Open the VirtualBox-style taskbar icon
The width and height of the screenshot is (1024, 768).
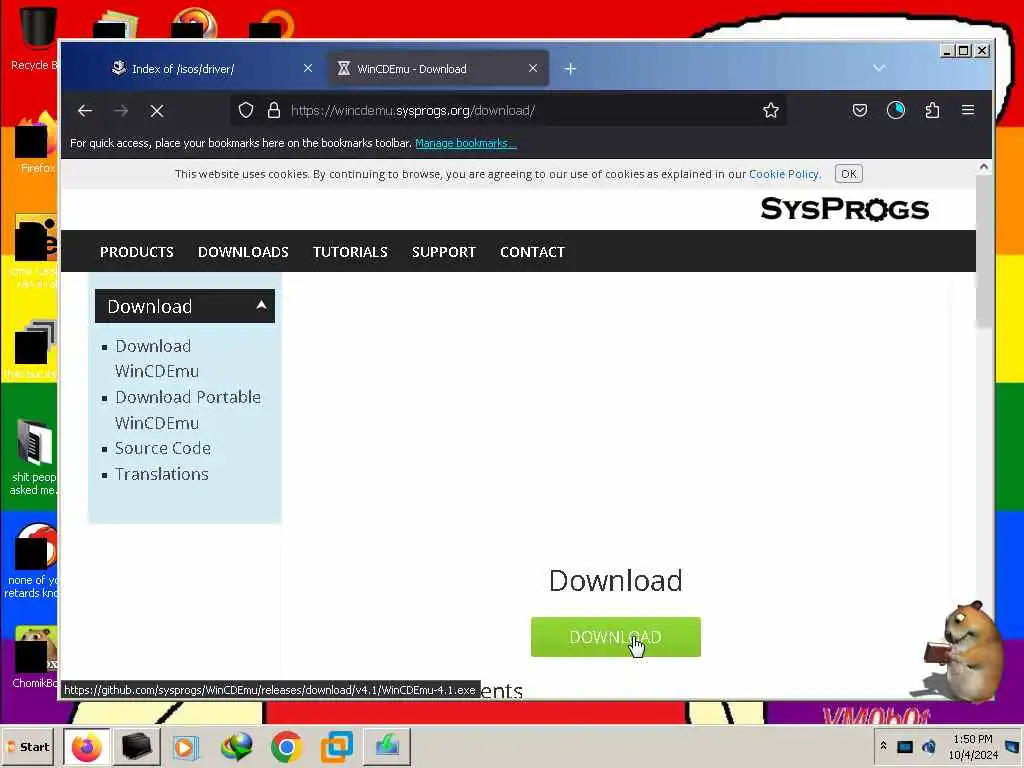tap(337, 746)
